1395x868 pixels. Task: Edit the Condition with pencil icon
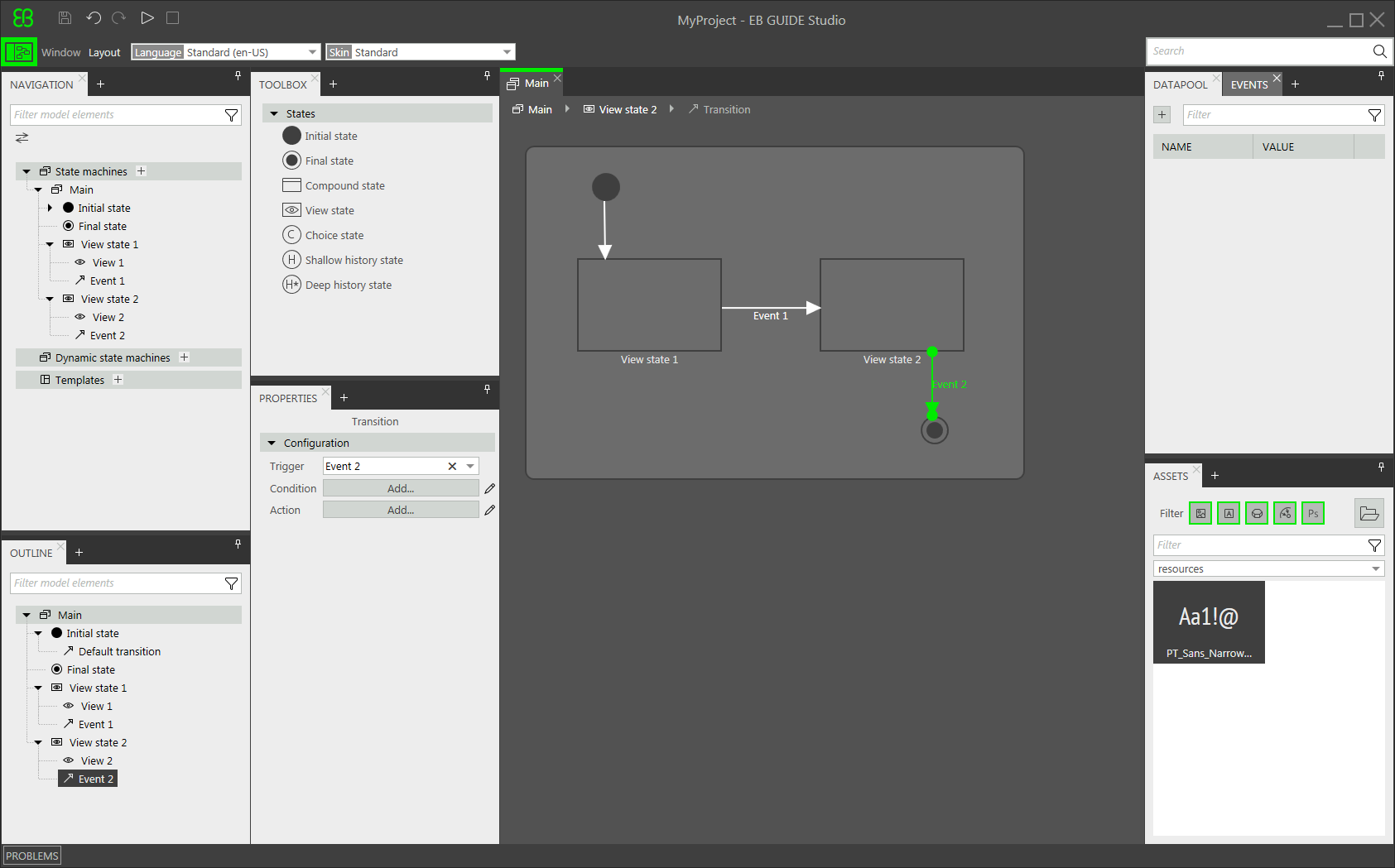point(490,488)
